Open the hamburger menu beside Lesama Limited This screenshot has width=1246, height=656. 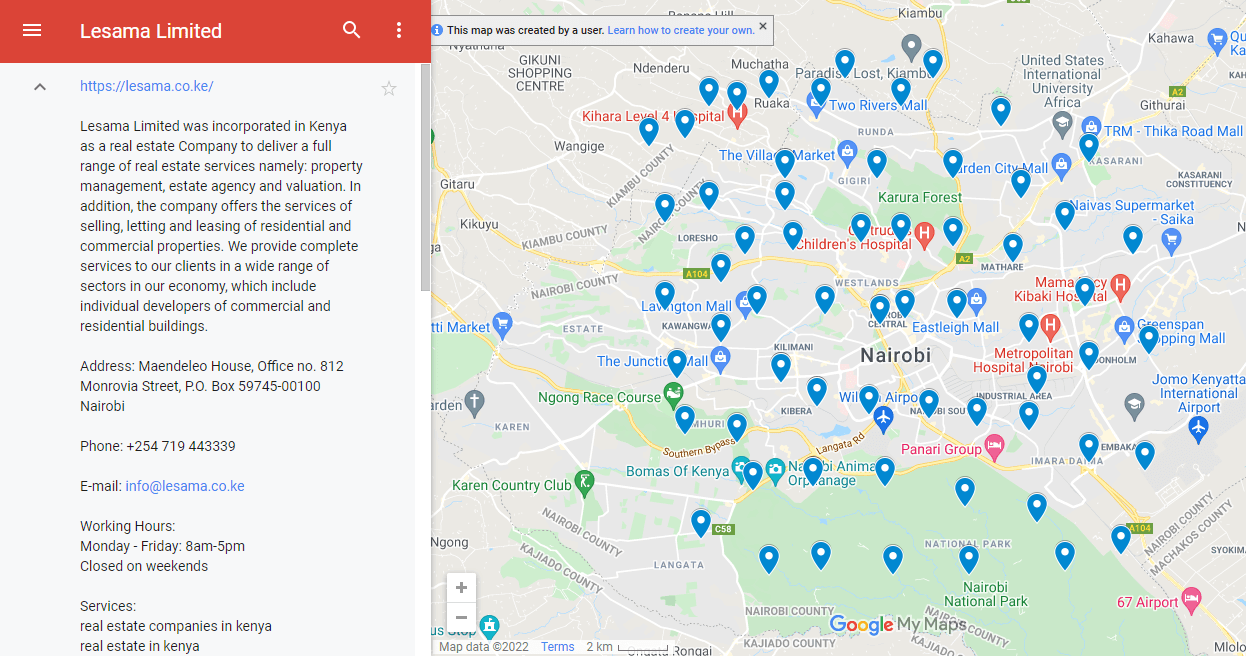pos(32,30)
